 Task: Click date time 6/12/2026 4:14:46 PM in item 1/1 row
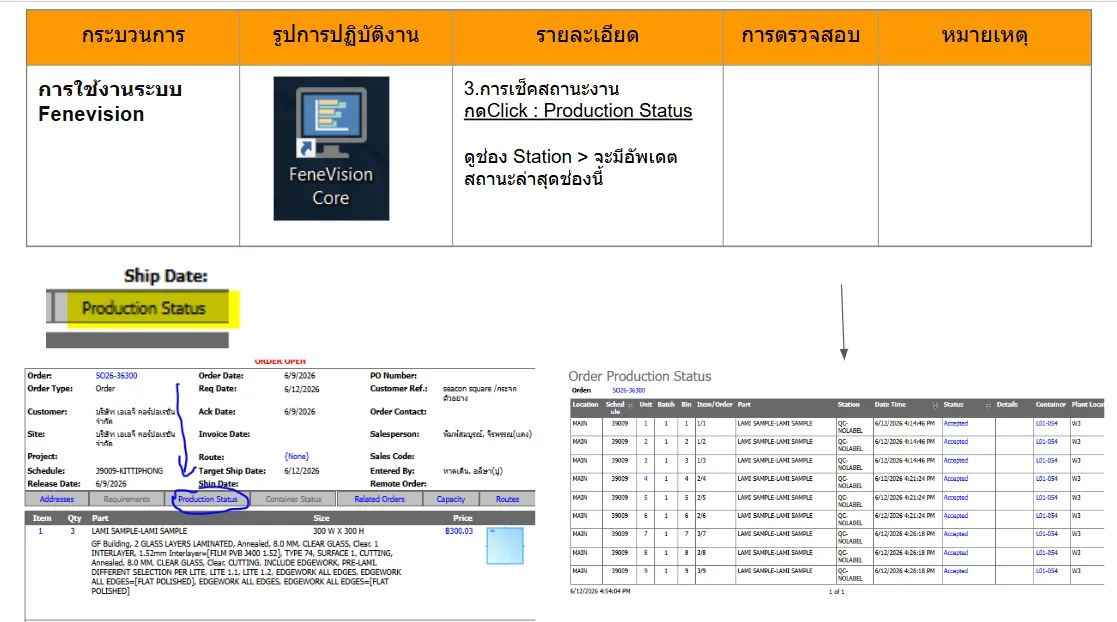tap(905, 423)
